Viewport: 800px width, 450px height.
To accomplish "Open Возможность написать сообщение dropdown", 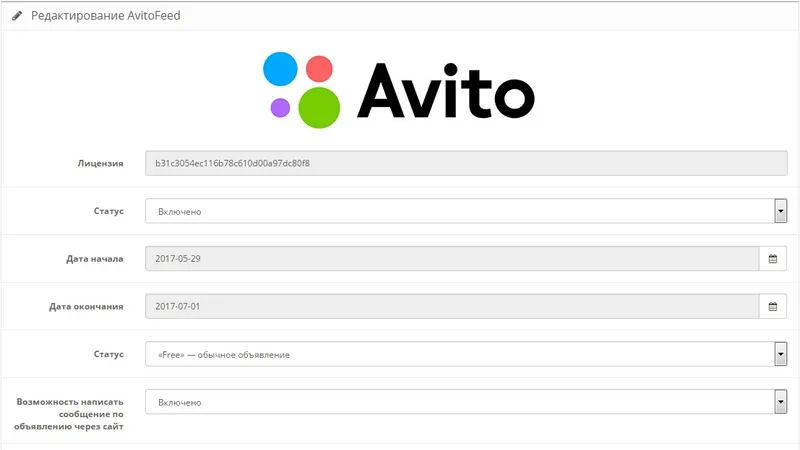I will pos(466,402).
